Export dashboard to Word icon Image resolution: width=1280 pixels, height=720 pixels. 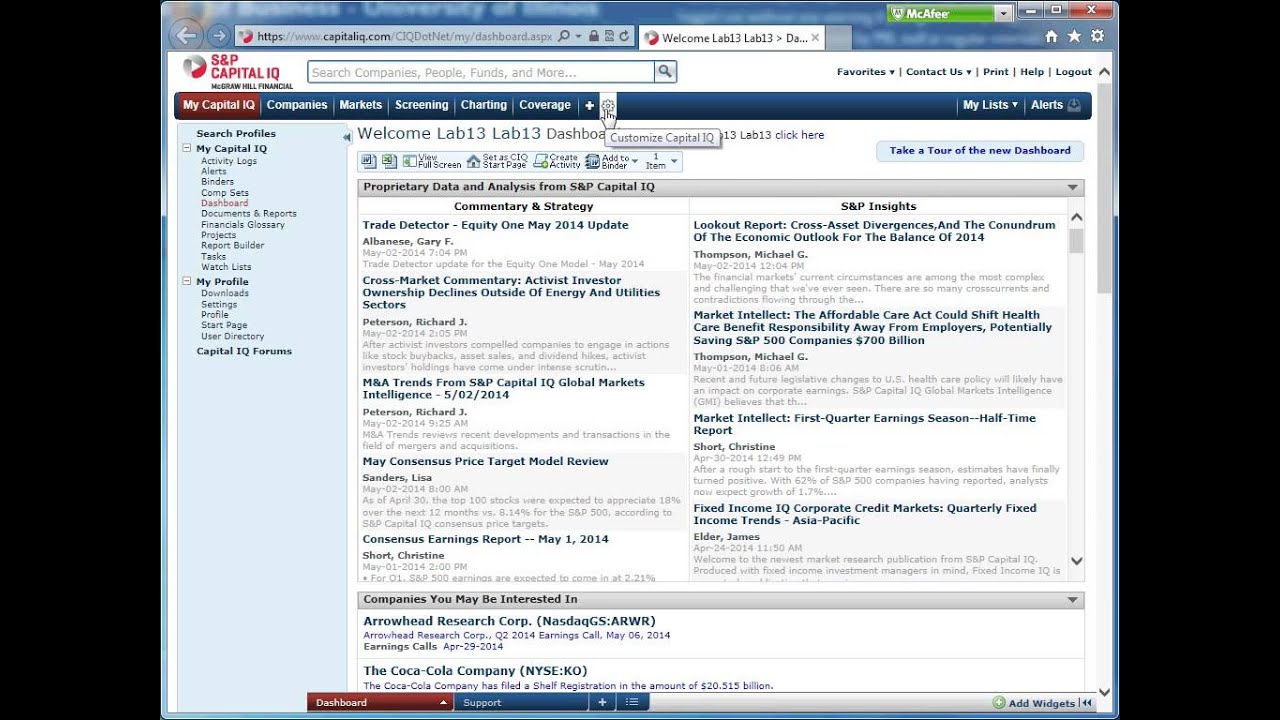pos(368,161)
